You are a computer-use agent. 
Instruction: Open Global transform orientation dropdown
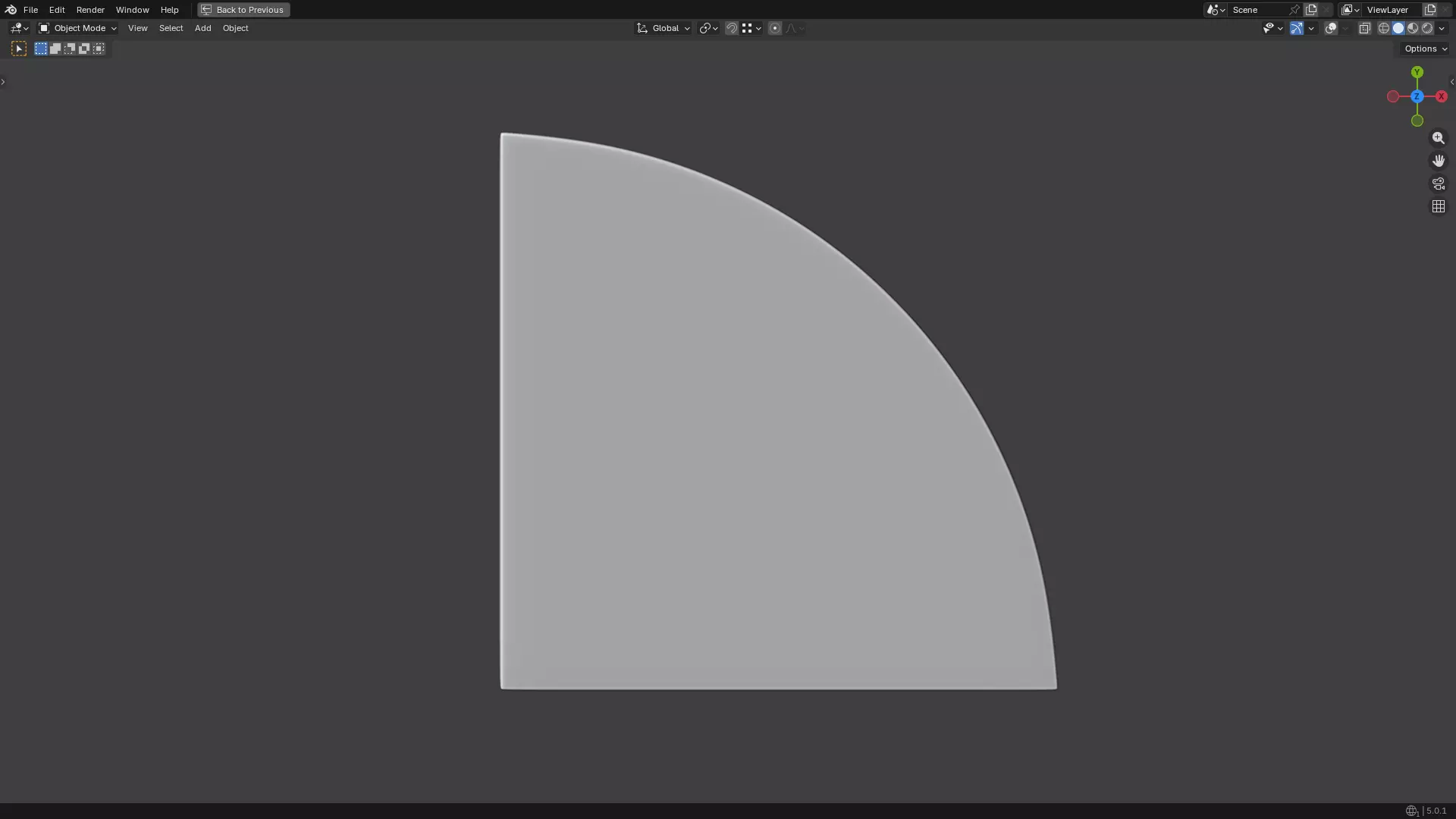point(664,28)
